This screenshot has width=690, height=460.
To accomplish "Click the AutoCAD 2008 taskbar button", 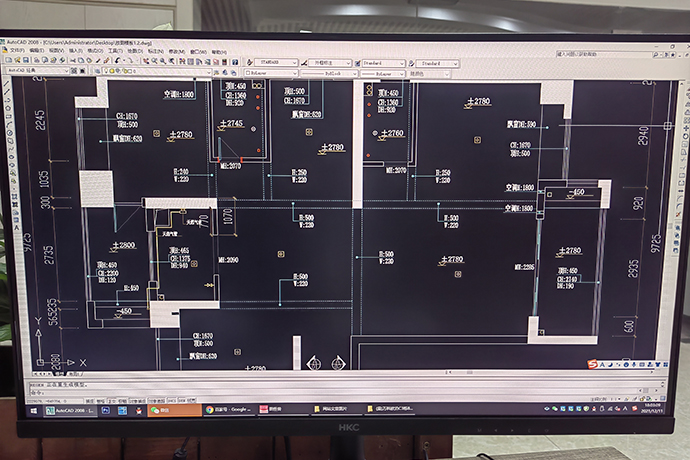I will pyautogui.click(x=70, y=410).
